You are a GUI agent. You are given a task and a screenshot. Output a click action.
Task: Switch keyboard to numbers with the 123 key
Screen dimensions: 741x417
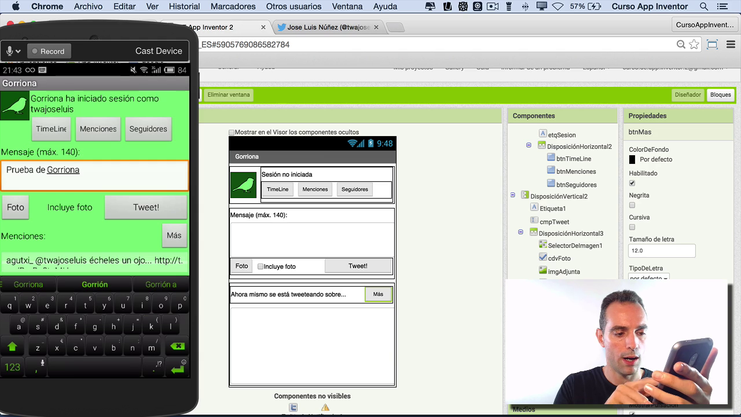pos(12,367)
